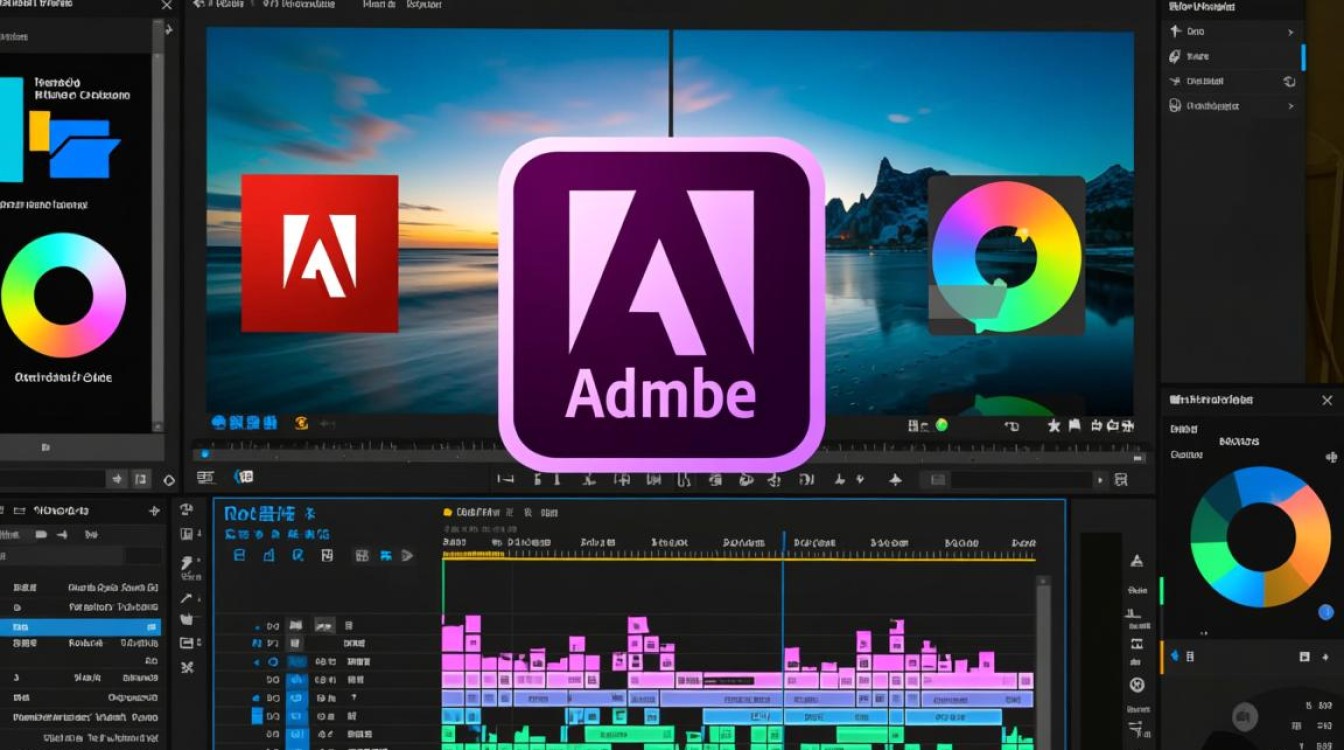1344x750 pixels.
Task: Click the blue speaker icon beside the orange bar
Action: click(x=1174, y=656)
